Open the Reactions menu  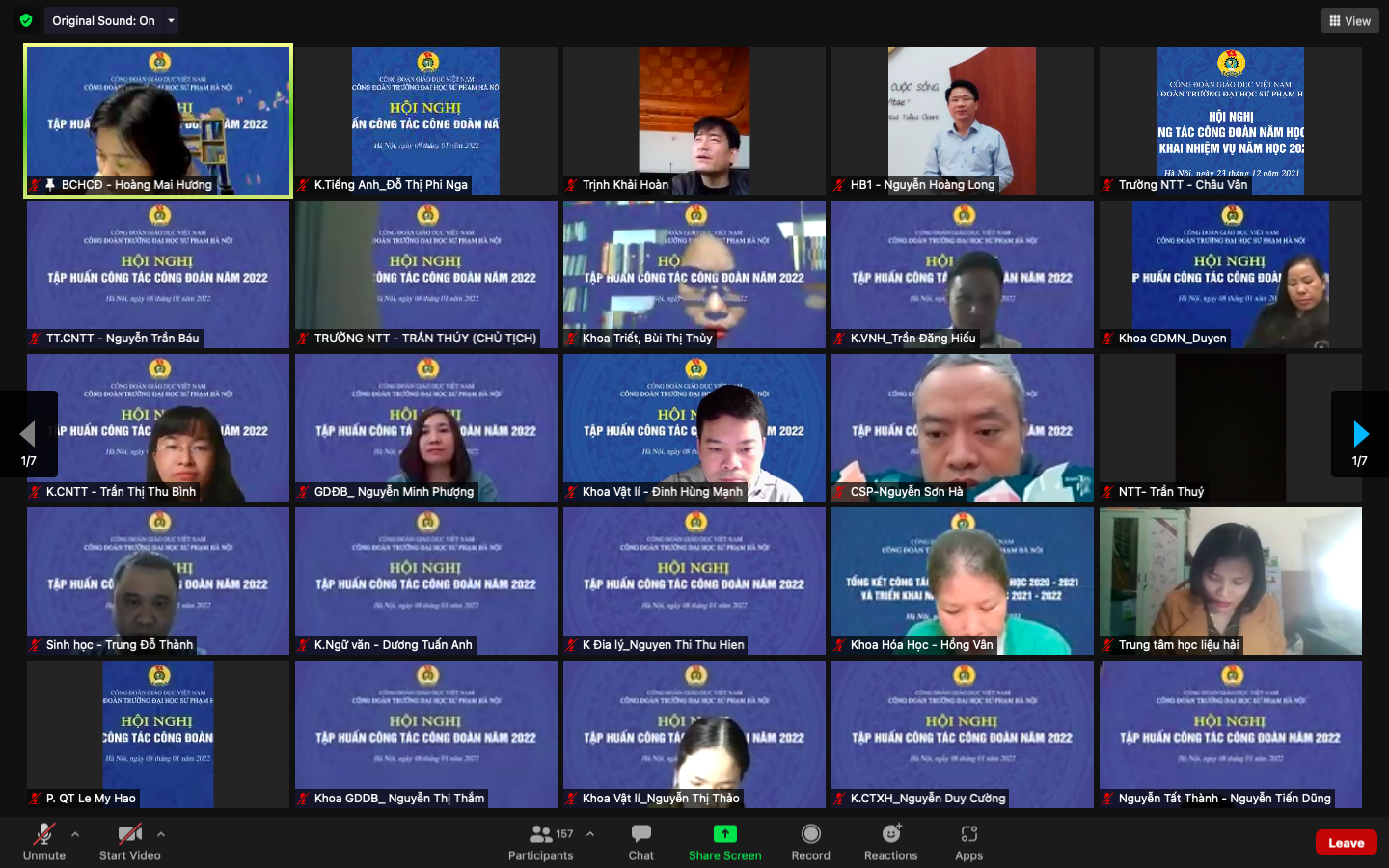[890, 842]
